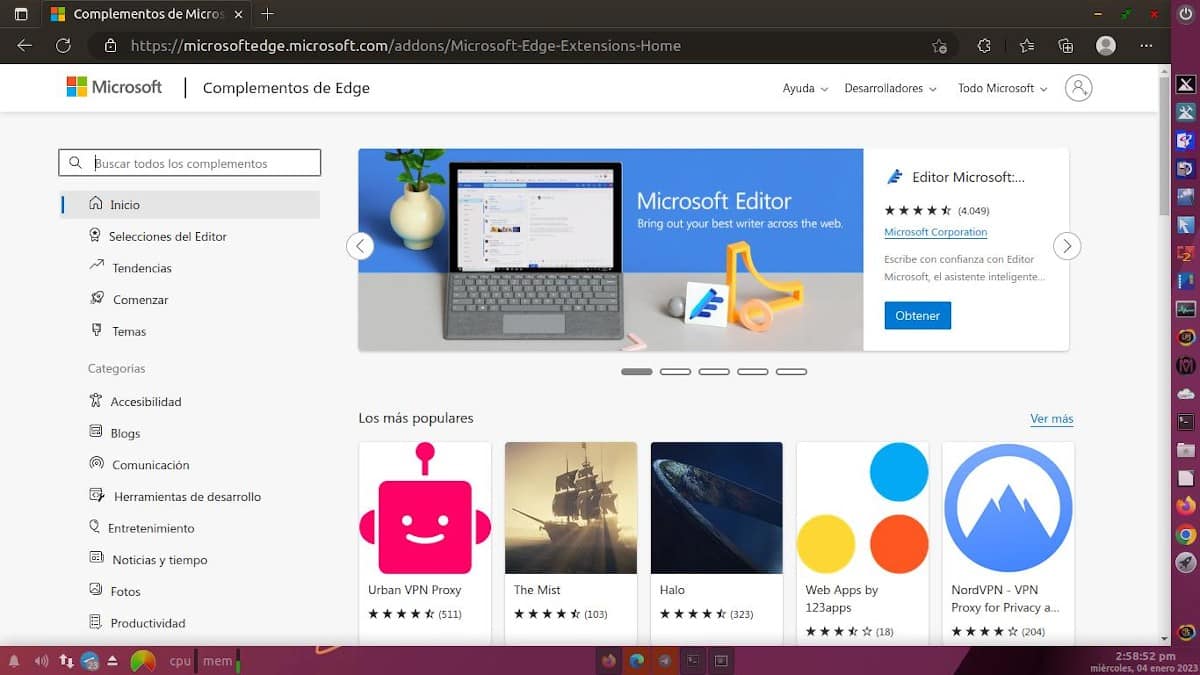Show next carousel slide
This screenshot has height=675, width=1200.
point(1067,246)
